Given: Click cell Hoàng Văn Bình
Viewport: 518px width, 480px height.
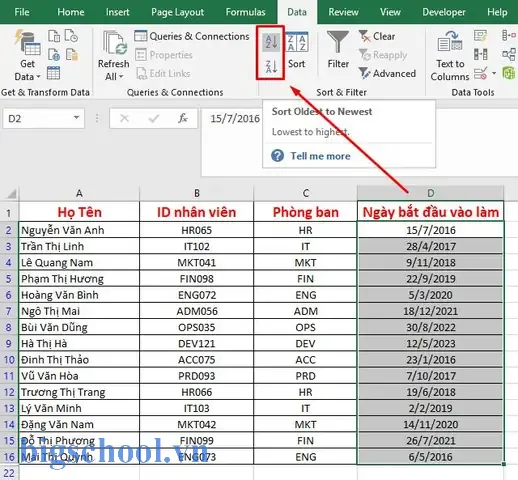Looking at the screenshot, I should click(79, 295).
